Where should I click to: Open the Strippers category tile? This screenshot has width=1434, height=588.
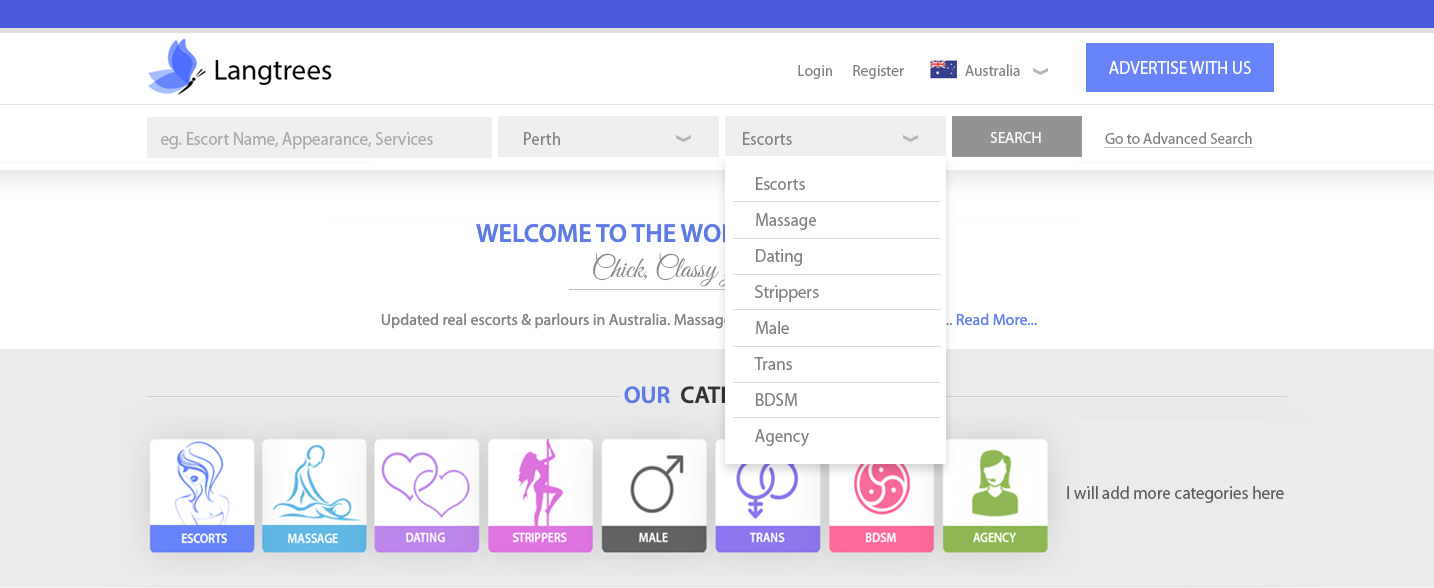click(540, 495)
